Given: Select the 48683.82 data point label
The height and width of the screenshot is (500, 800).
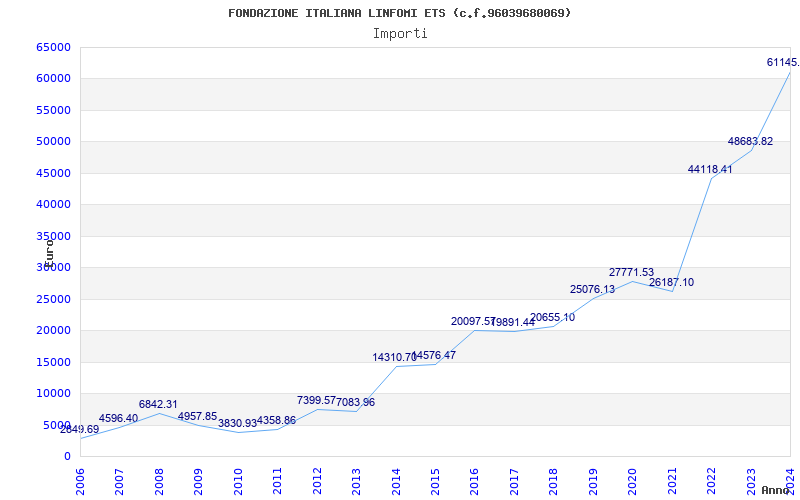Looking at the screenshot, I should click(750, 141).
